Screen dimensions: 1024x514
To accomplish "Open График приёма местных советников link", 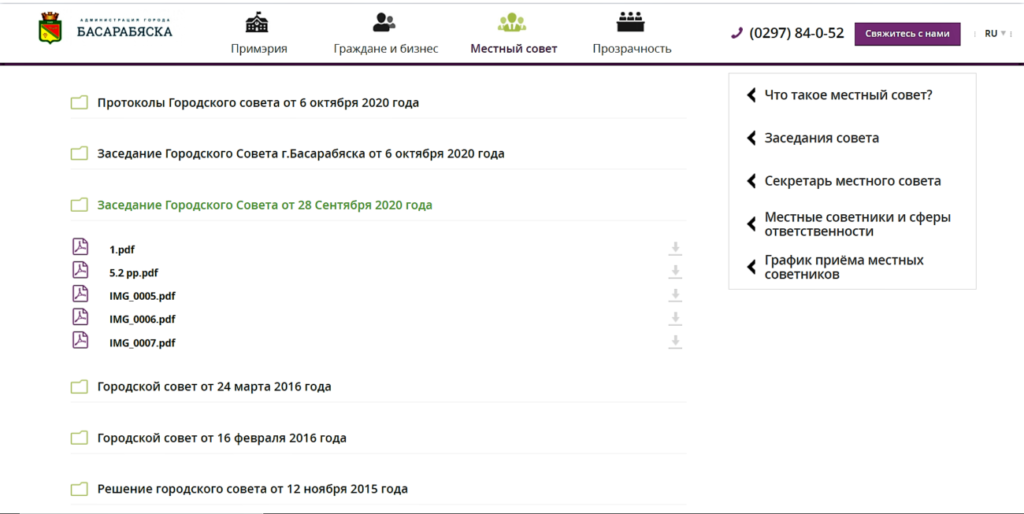I will [x=844, y=267].
